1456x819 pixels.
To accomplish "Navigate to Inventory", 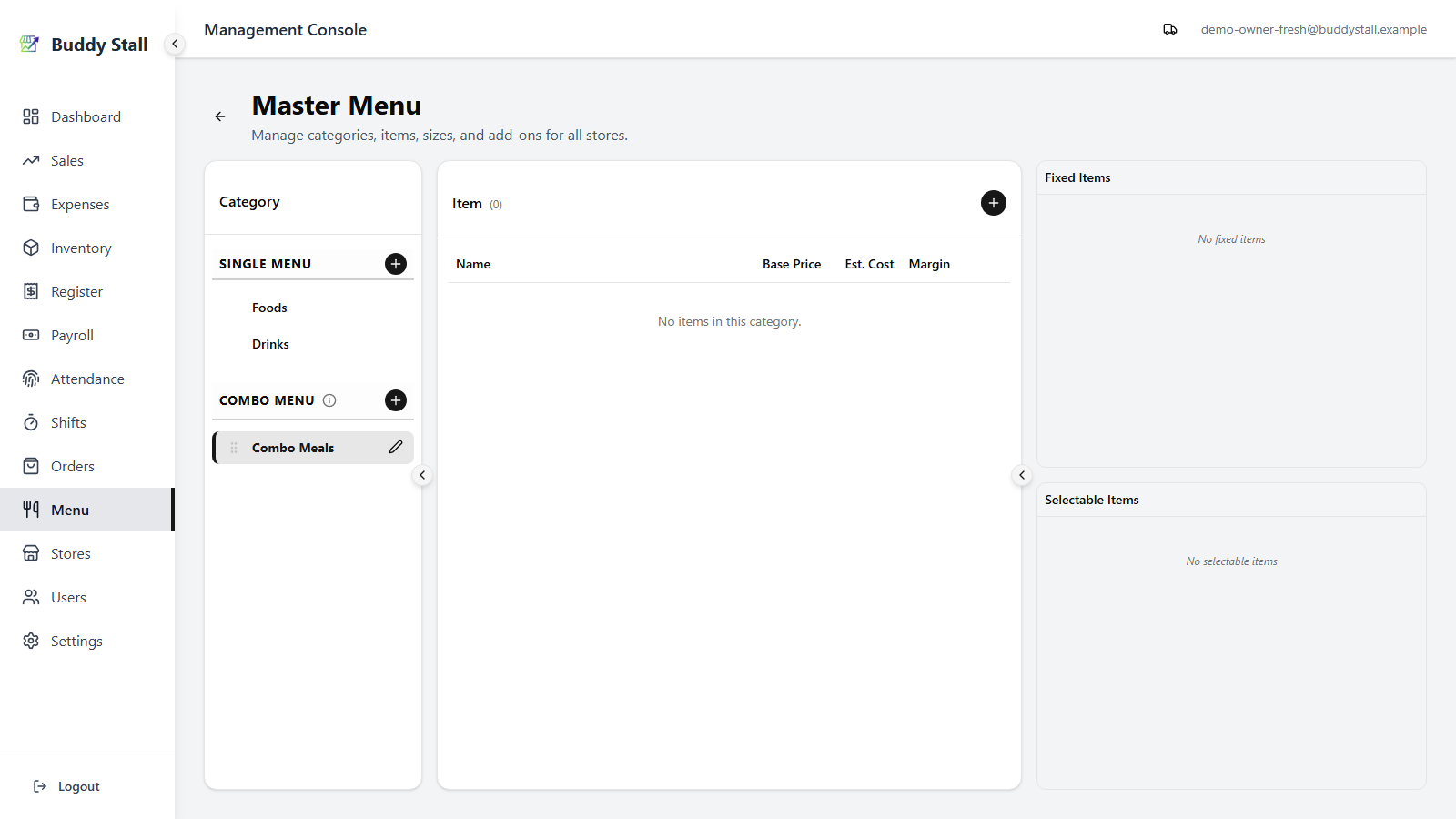I will coord(86,248).
